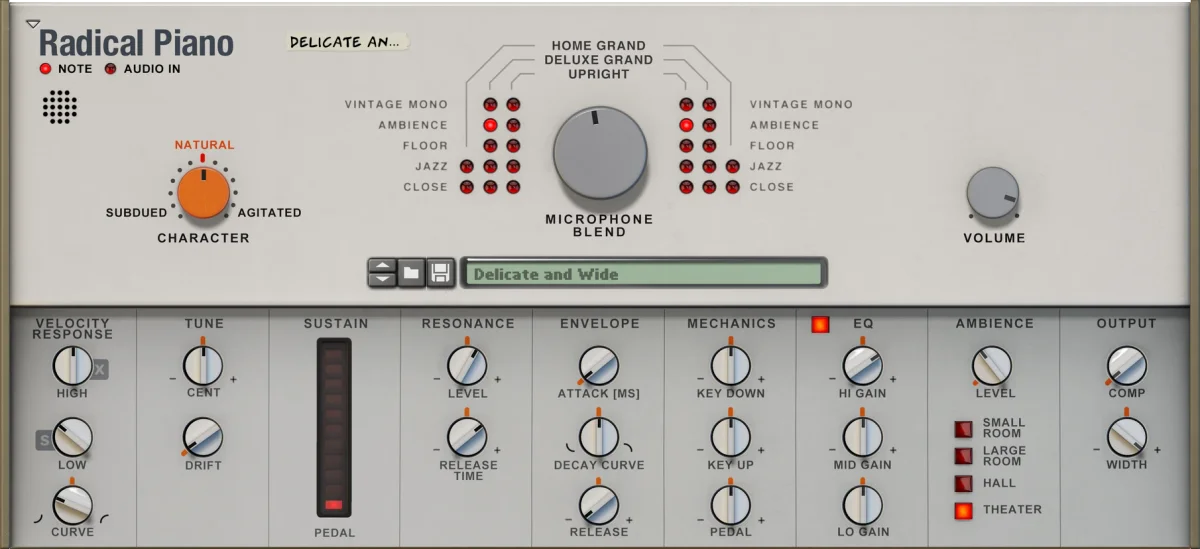This screenshot has height=549, width=1200.
Task: Open the patch browser folder icon
Action: [x=412, y=273]
